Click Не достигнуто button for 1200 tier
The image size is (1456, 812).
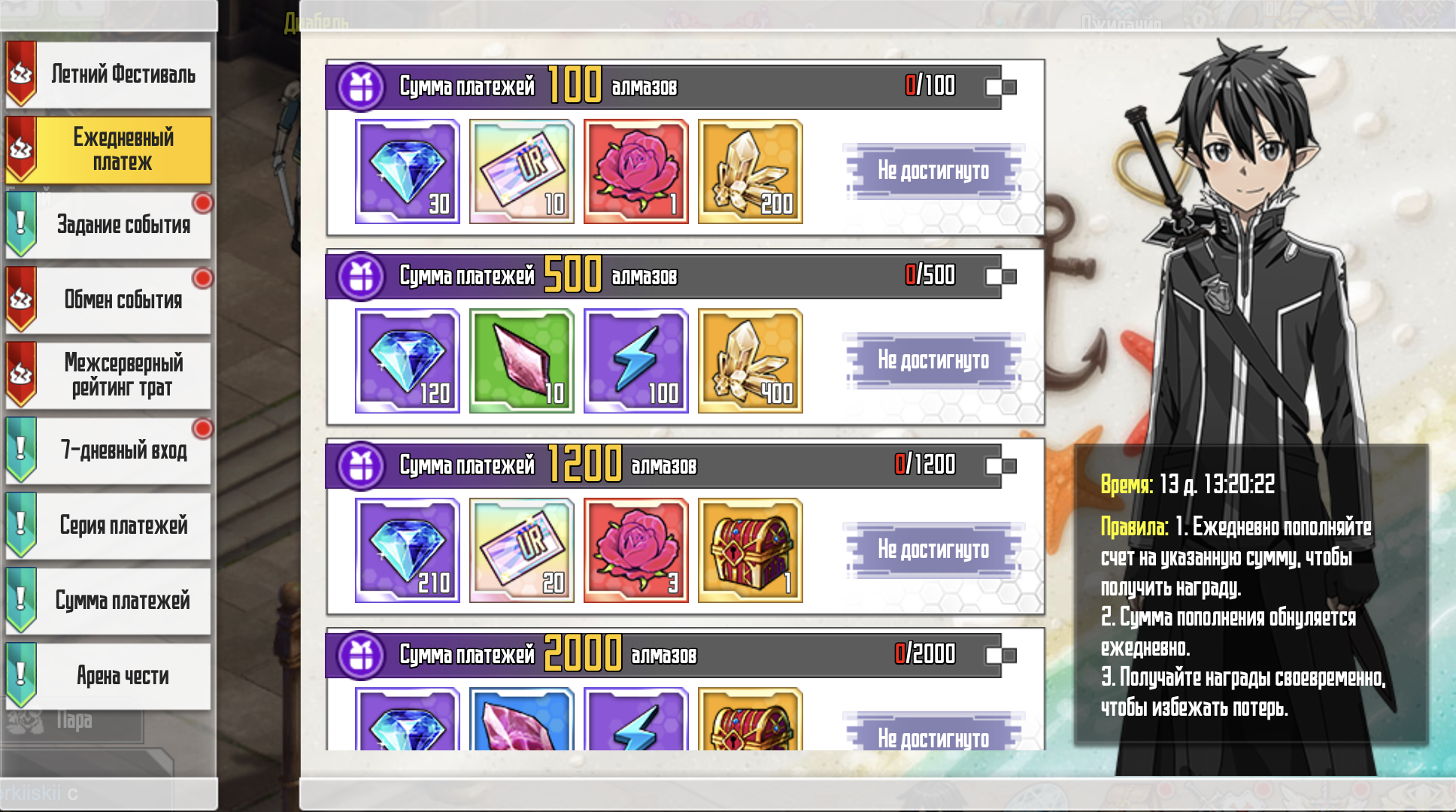pos(933,550)
